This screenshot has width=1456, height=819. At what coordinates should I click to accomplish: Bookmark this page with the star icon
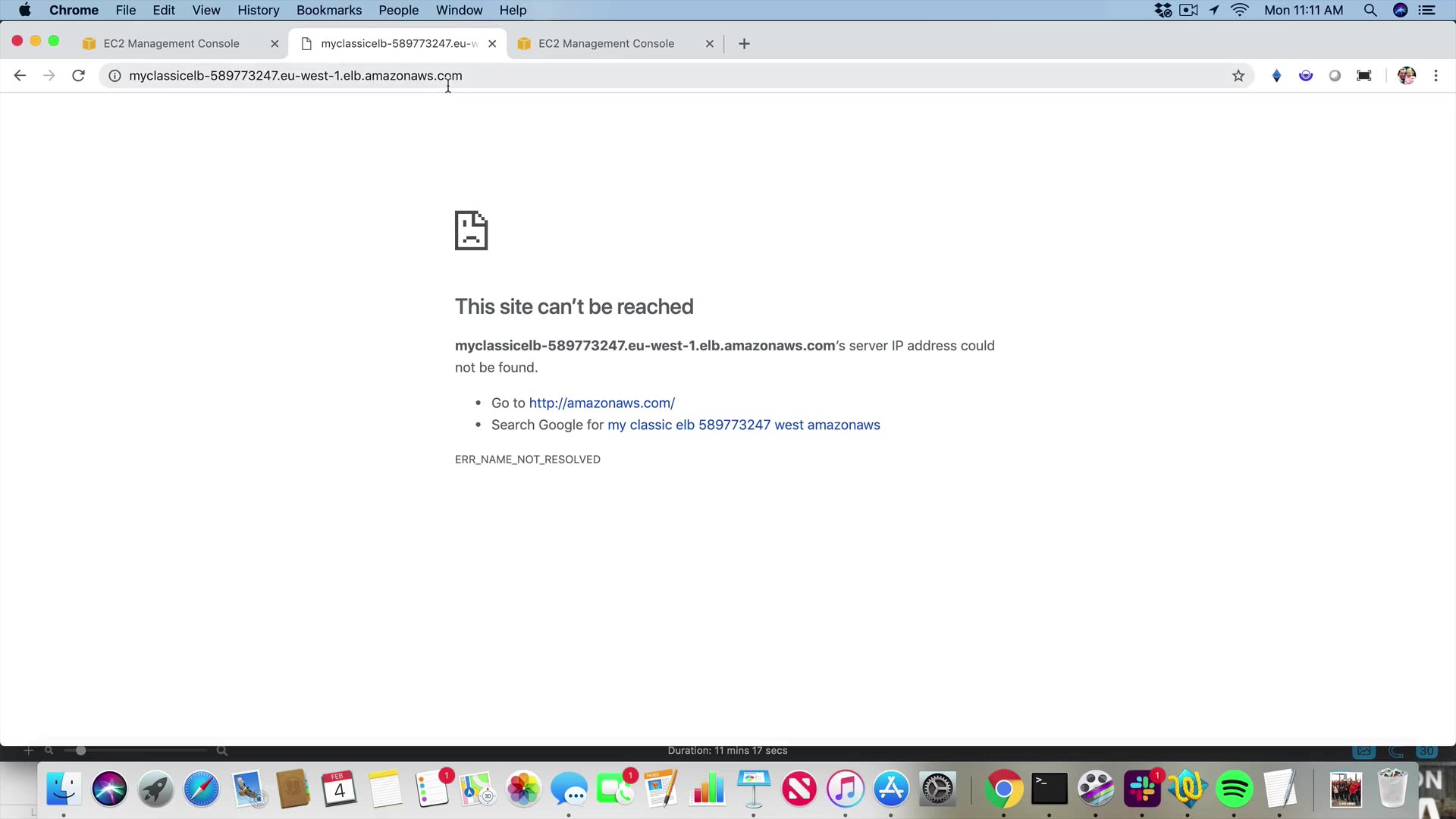click(x=1238, y=76)
